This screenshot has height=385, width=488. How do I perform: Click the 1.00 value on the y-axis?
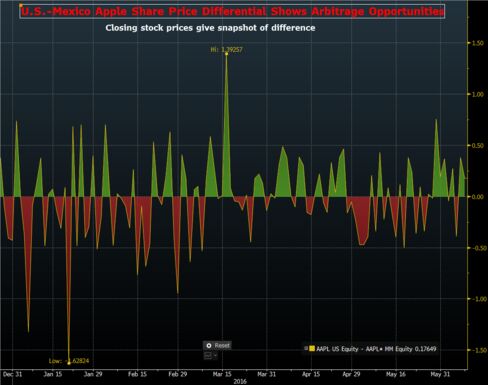pos(478,94)
